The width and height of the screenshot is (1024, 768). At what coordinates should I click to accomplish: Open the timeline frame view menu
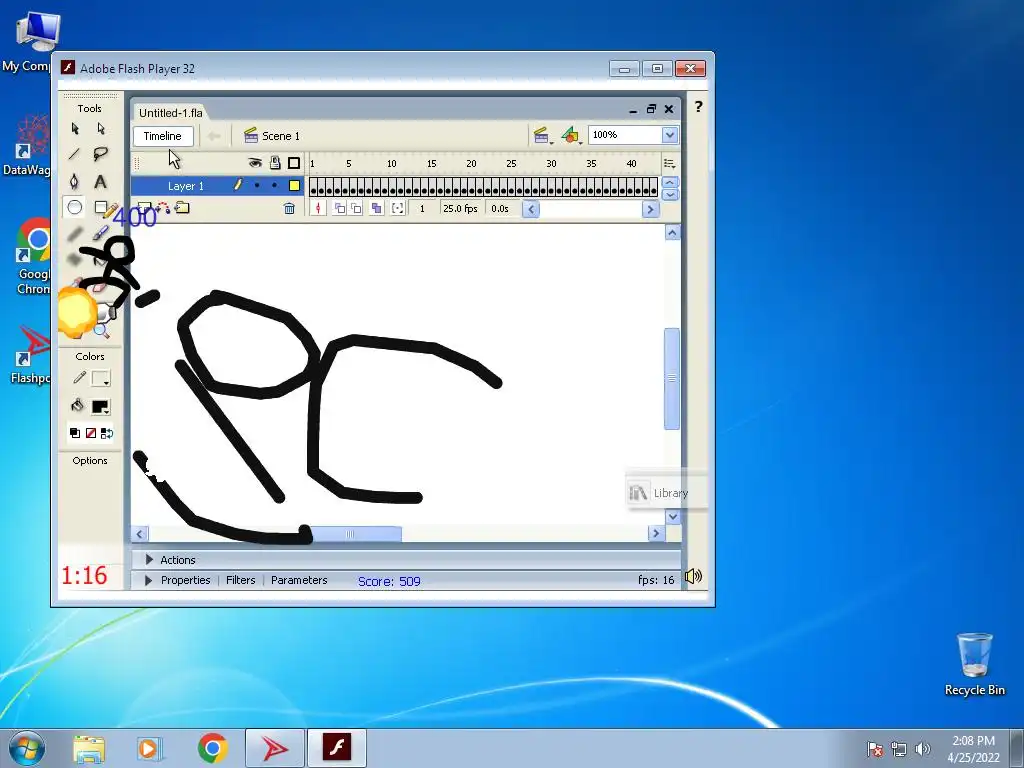pyautogui.click(x=669, y=163)
